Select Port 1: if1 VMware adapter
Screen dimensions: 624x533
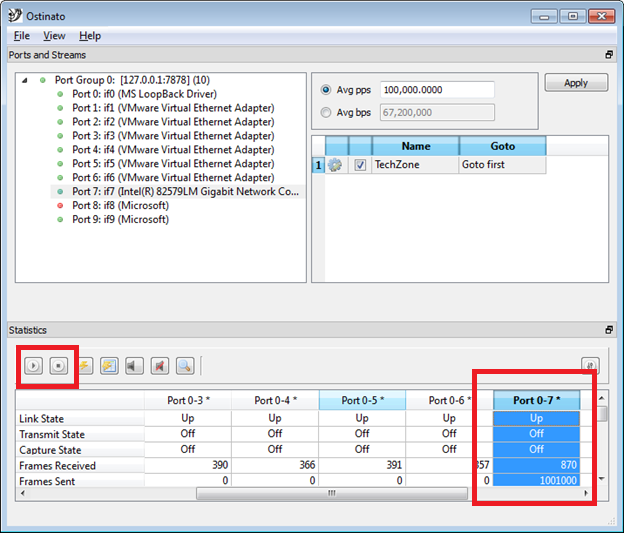[173, 108]
